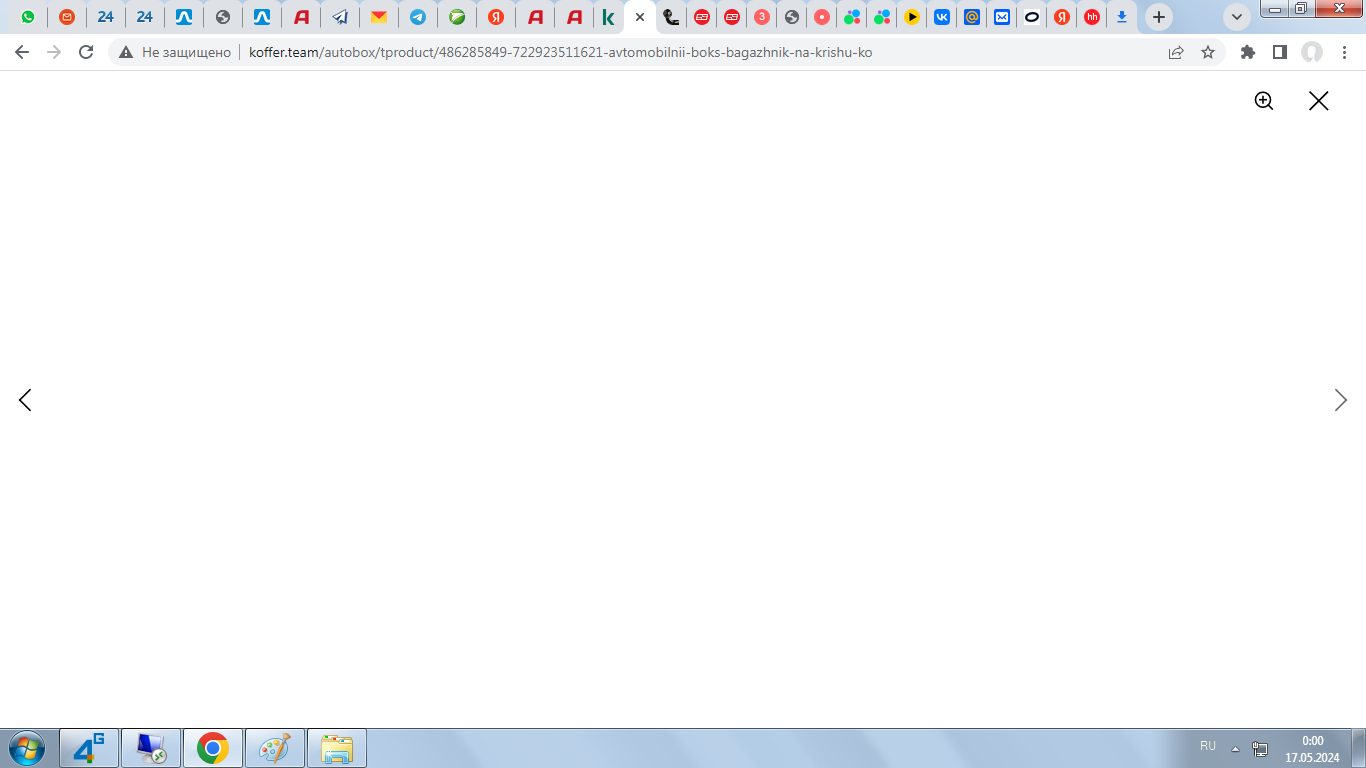Go to next image with right arrow

(x=1340, y=400)
